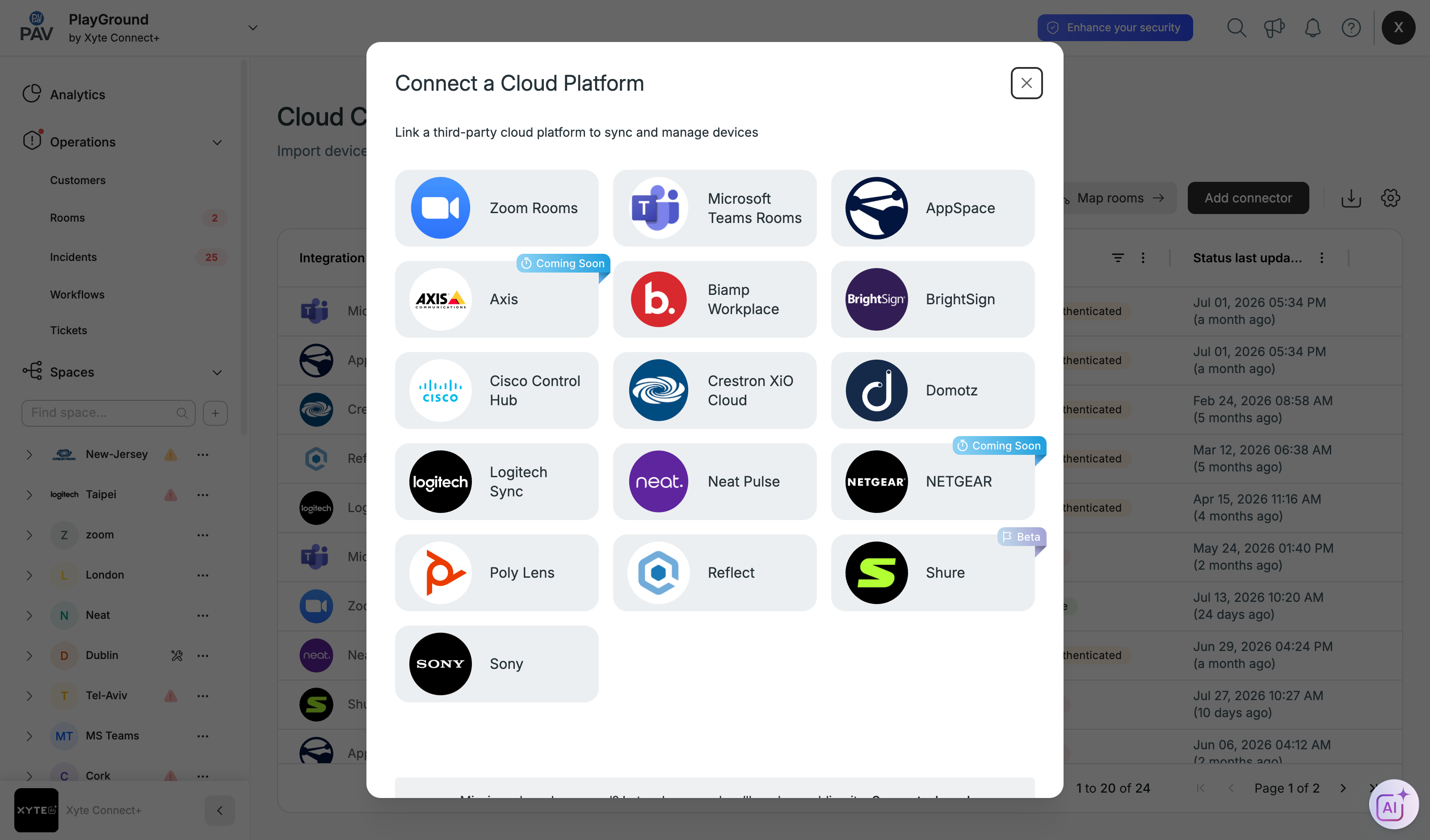Expand the London space
The image size is (1430, 840).
tap(29, 575)
